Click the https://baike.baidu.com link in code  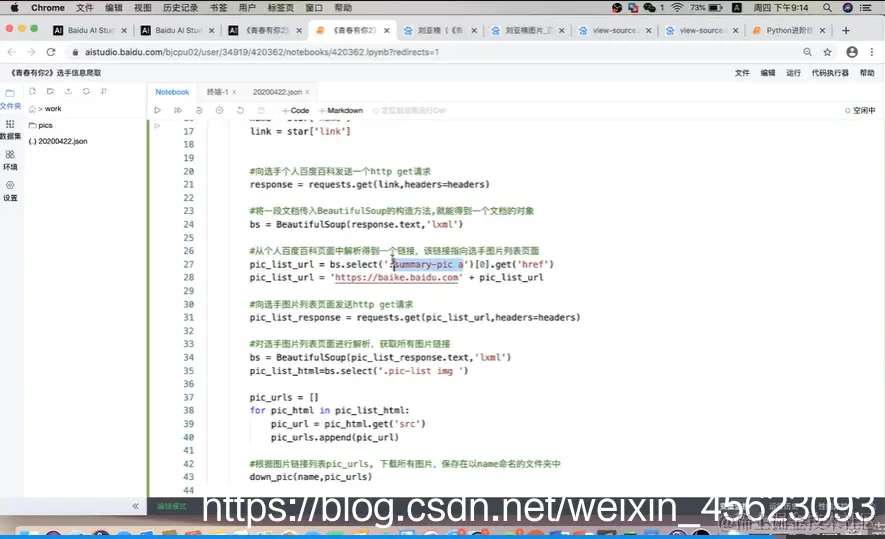pos(397,278)
